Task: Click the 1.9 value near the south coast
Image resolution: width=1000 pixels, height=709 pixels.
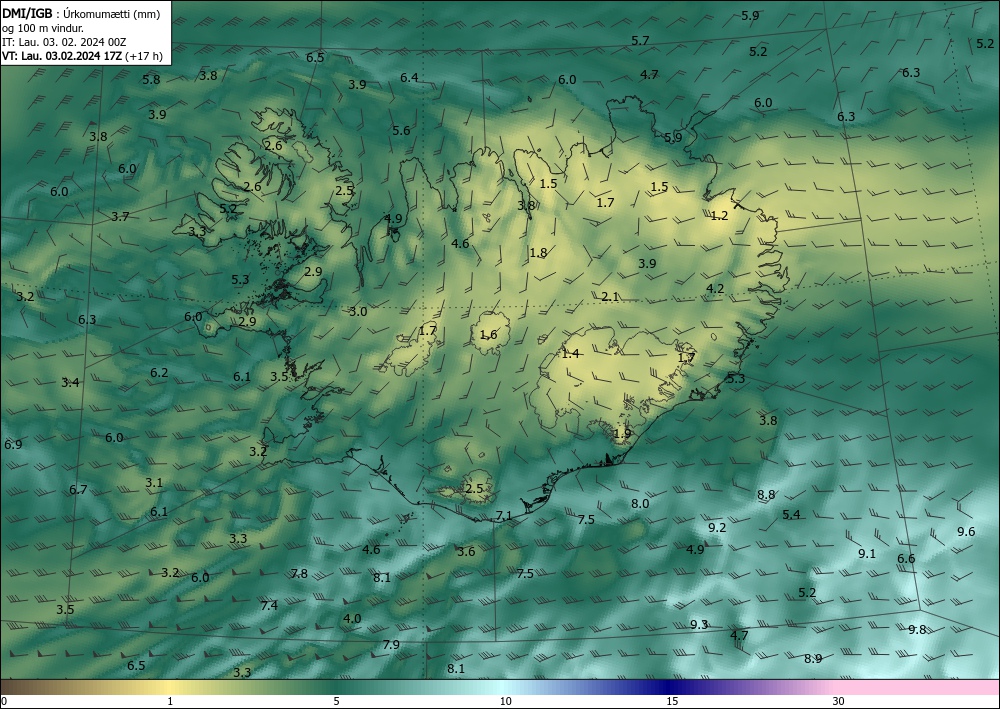Action: point(622,434)
